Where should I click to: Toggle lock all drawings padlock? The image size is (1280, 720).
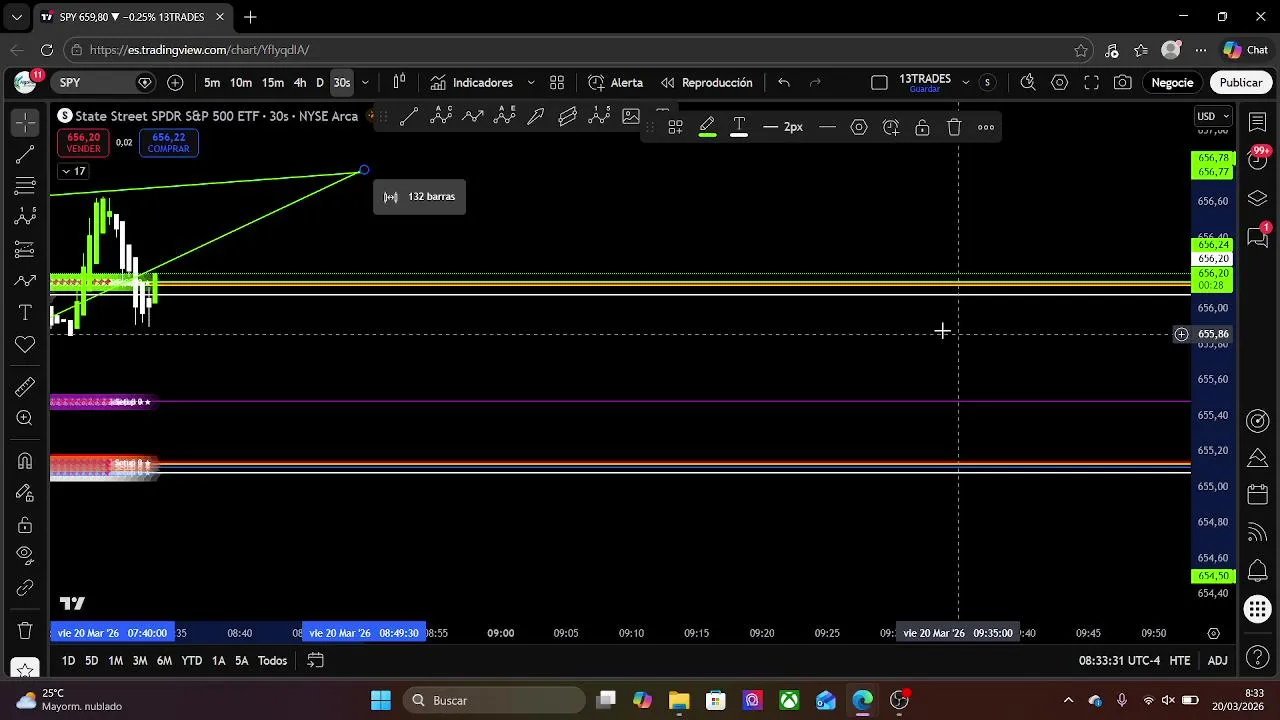[x=25, y=525]
